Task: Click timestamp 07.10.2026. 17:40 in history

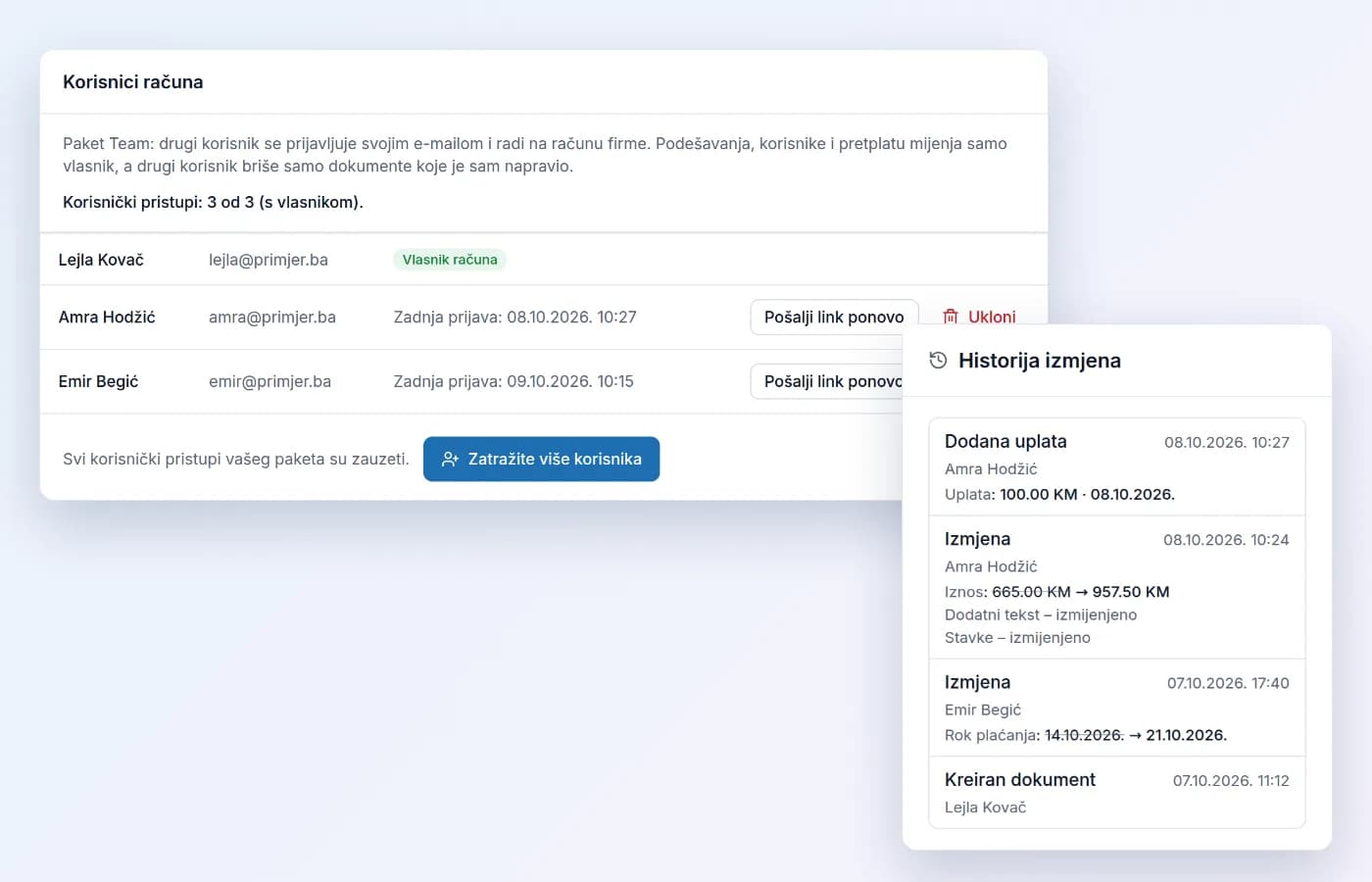Action: point(1228,683)
